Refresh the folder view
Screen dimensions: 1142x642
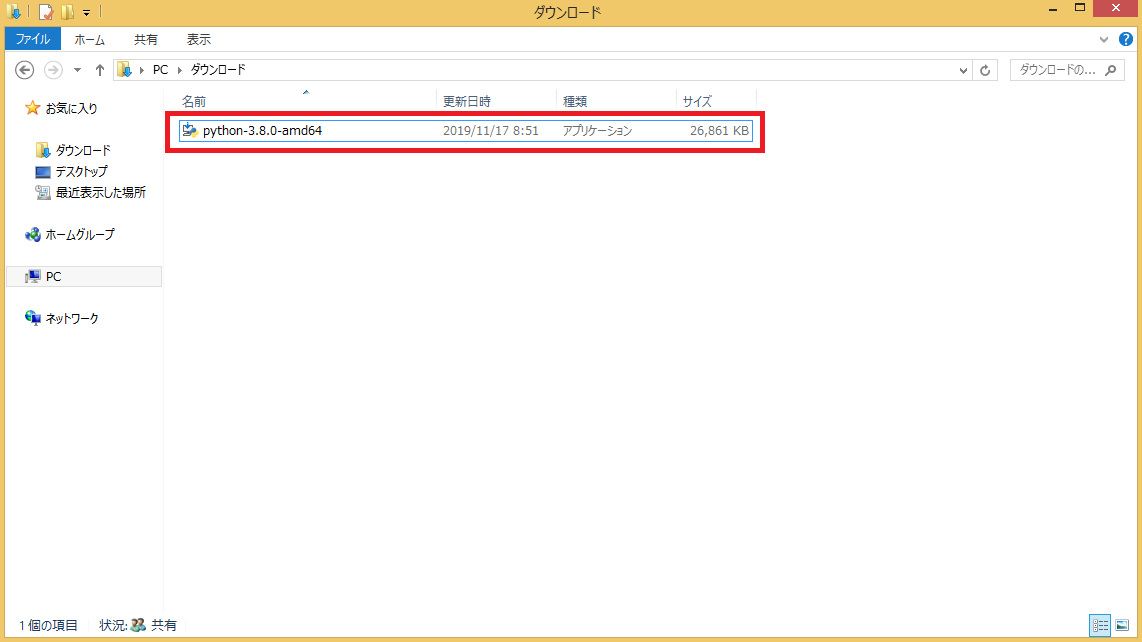[985, 70]
